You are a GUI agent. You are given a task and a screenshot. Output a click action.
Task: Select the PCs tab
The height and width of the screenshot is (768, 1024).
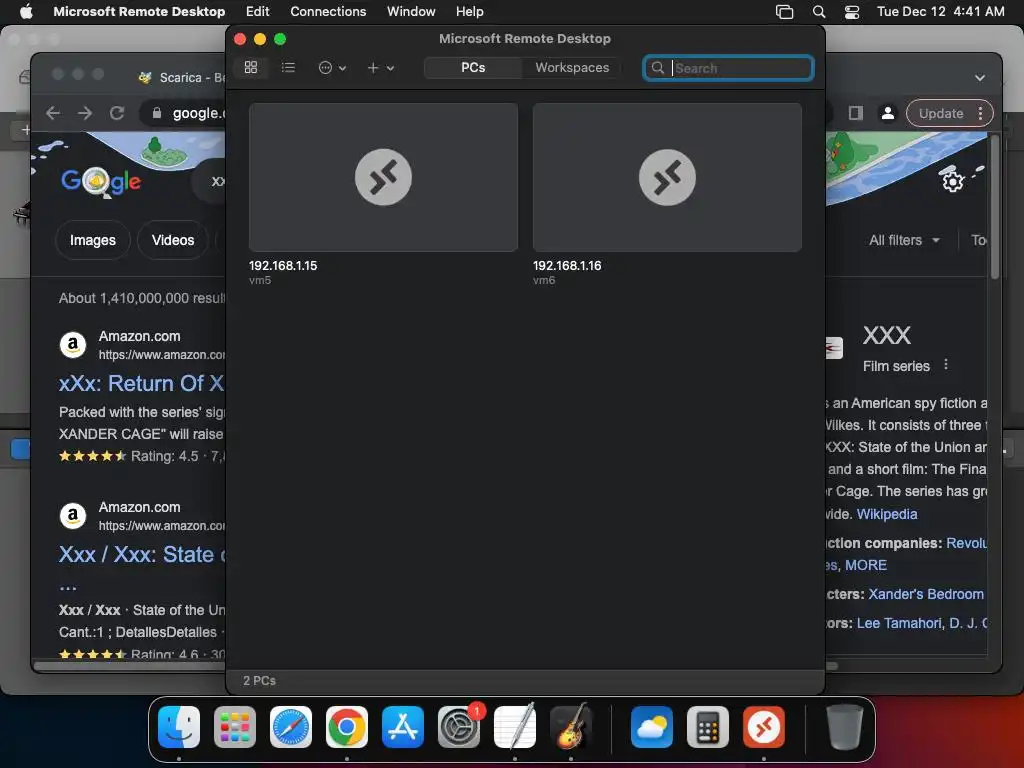coord(473,67)
